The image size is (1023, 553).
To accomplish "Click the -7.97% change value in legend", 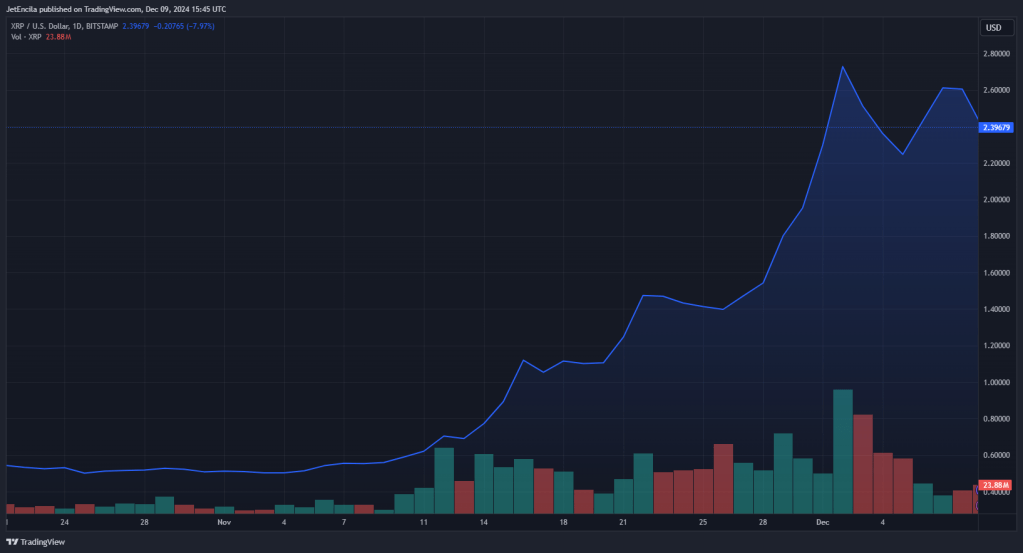I will 201,26.
